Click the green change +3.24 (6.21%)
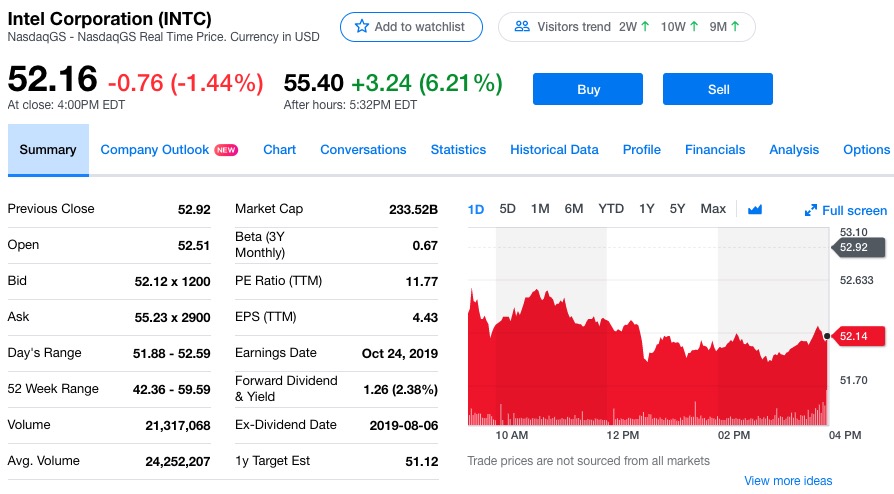 [x=426, y=83]
